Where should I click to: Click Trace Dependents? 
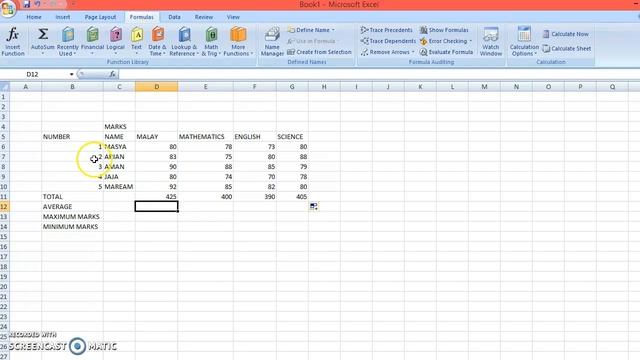(388, 41)
